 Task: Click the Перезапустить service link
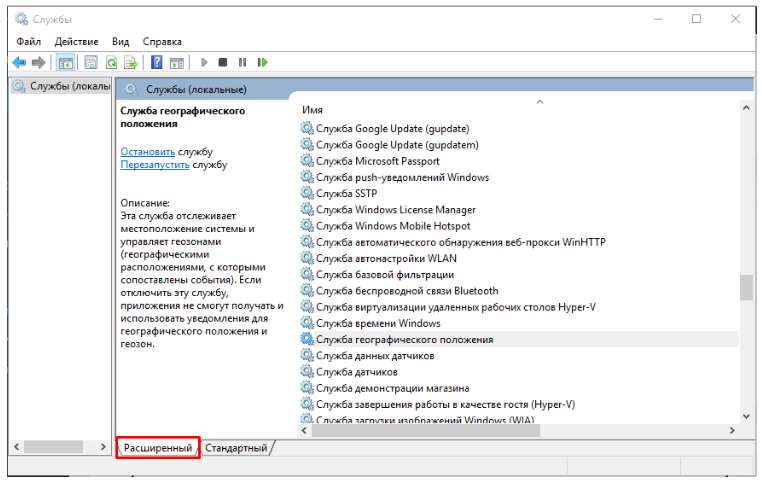click(x=155, y=164)
